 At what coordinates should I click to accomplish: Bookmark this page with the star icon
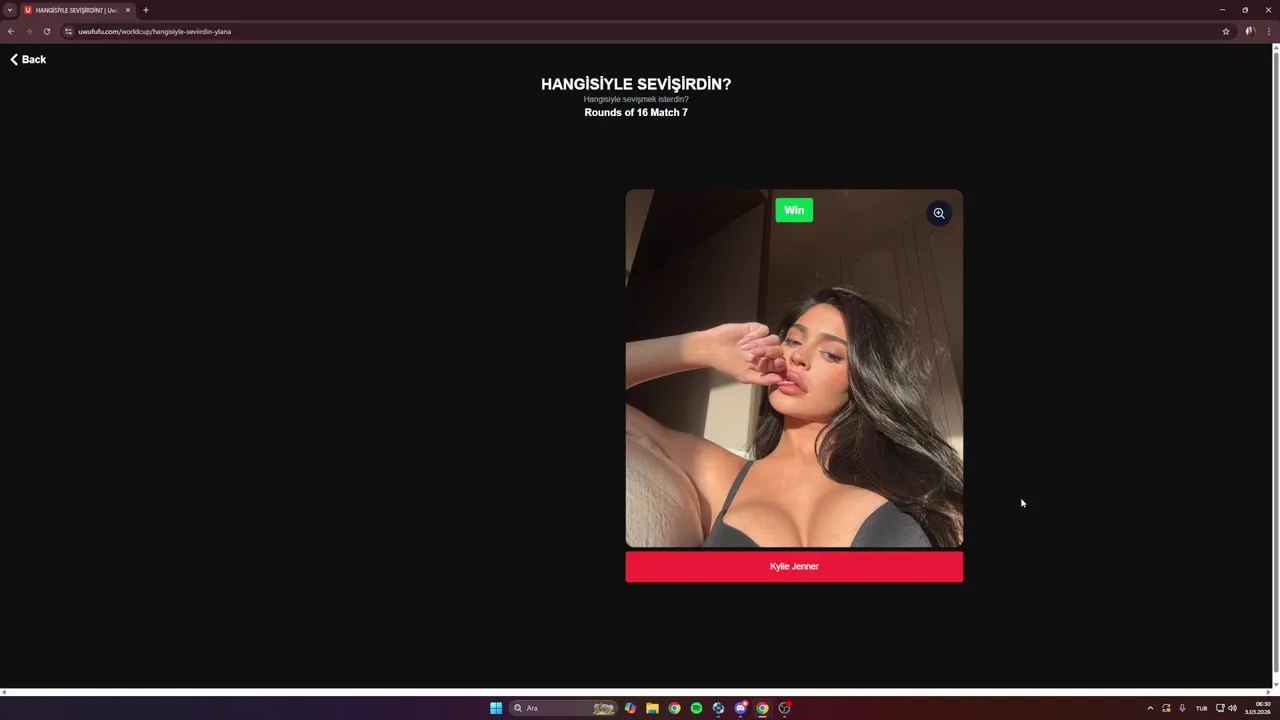pyautogui.click(x=1226, y=31)
